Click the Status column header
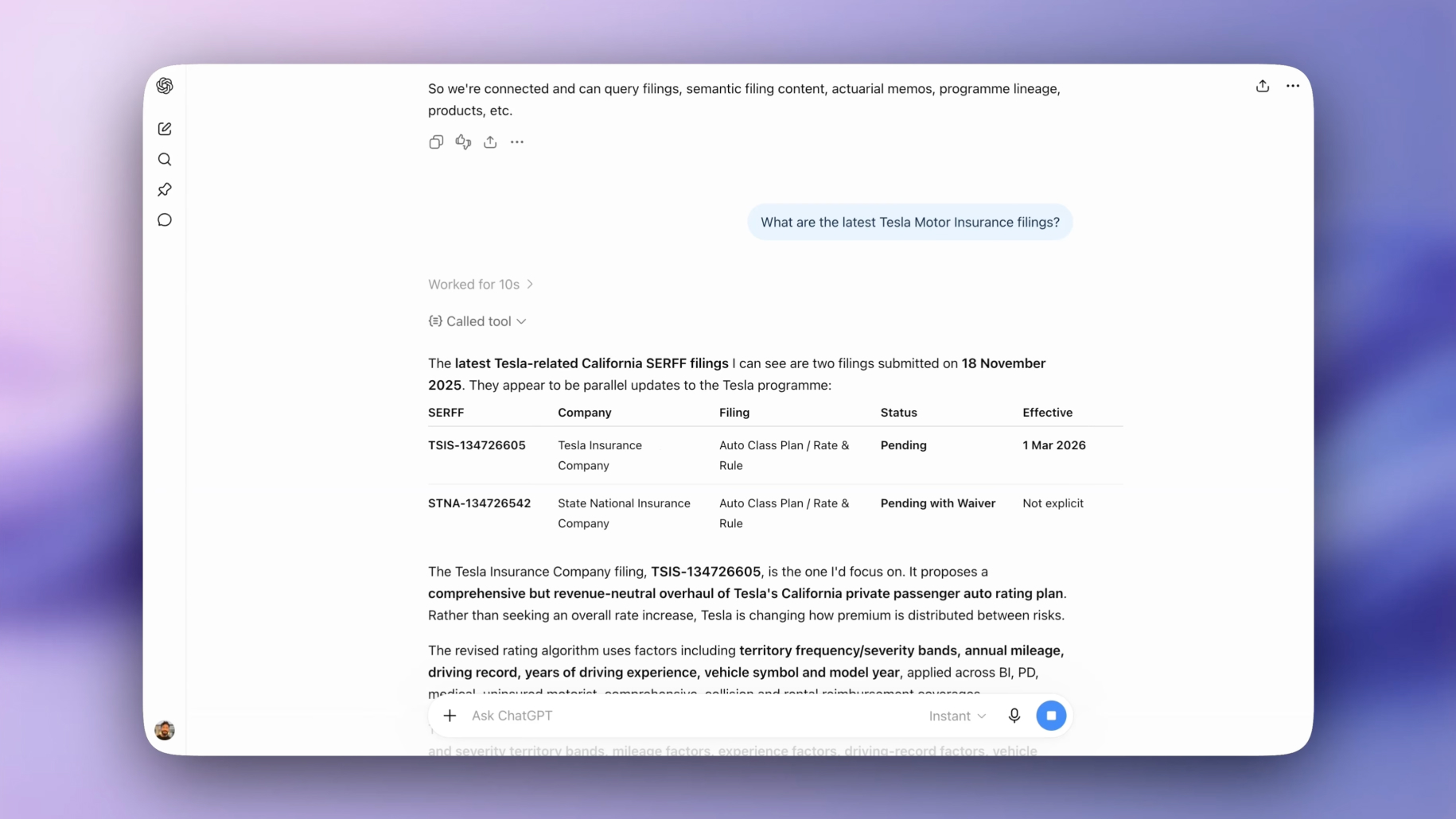Viewport: 1456px width, 819px height. tap(899, 413)
